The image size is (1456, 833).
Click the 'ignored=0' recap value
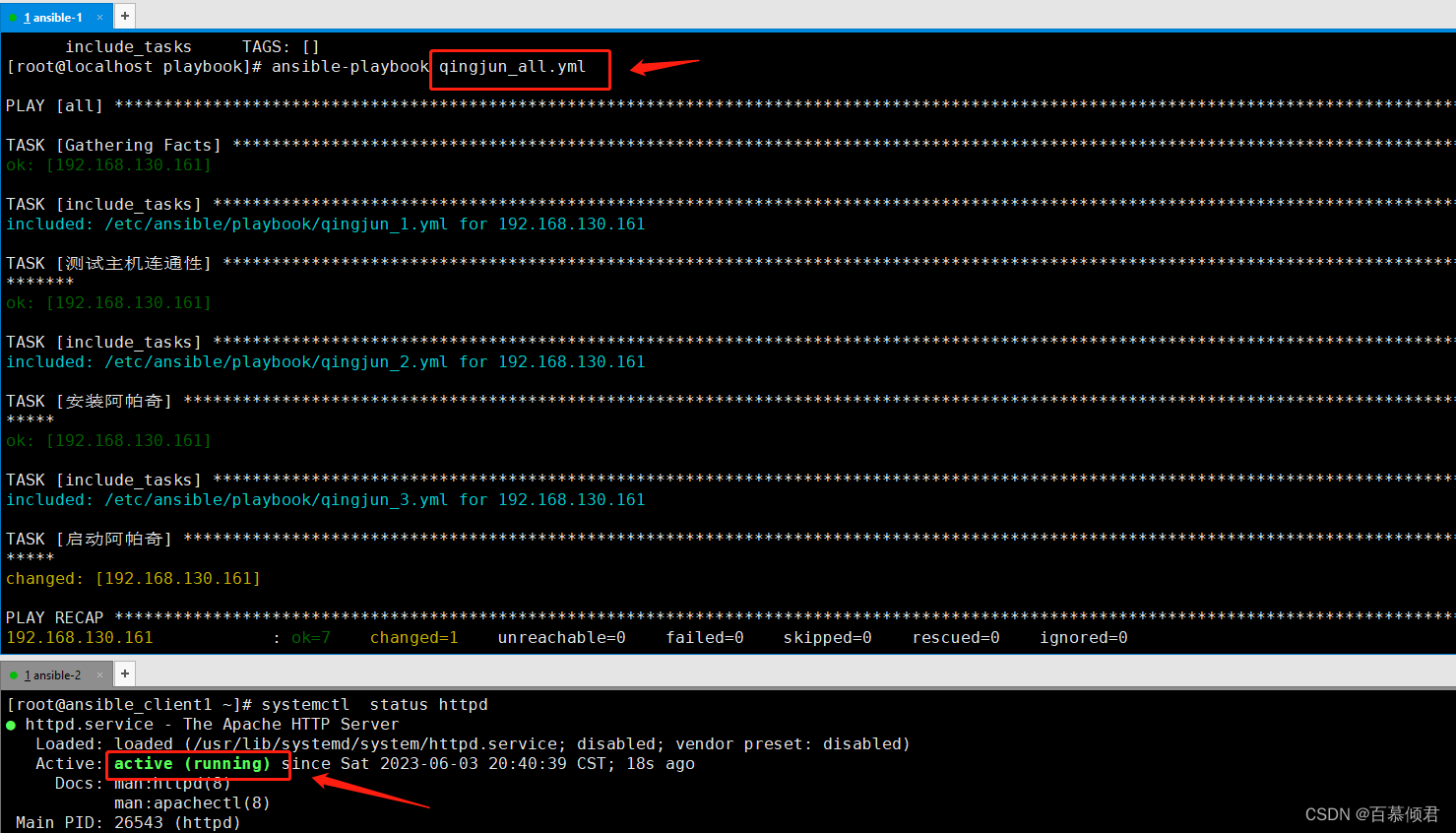[1084, 637]
